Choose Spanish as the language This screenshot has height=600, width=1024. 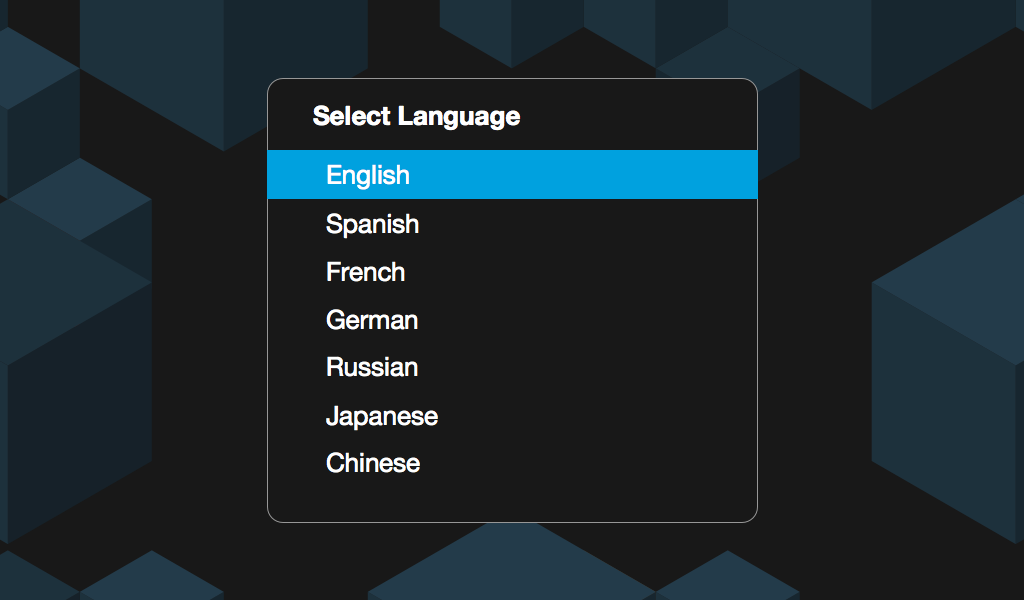512,224
